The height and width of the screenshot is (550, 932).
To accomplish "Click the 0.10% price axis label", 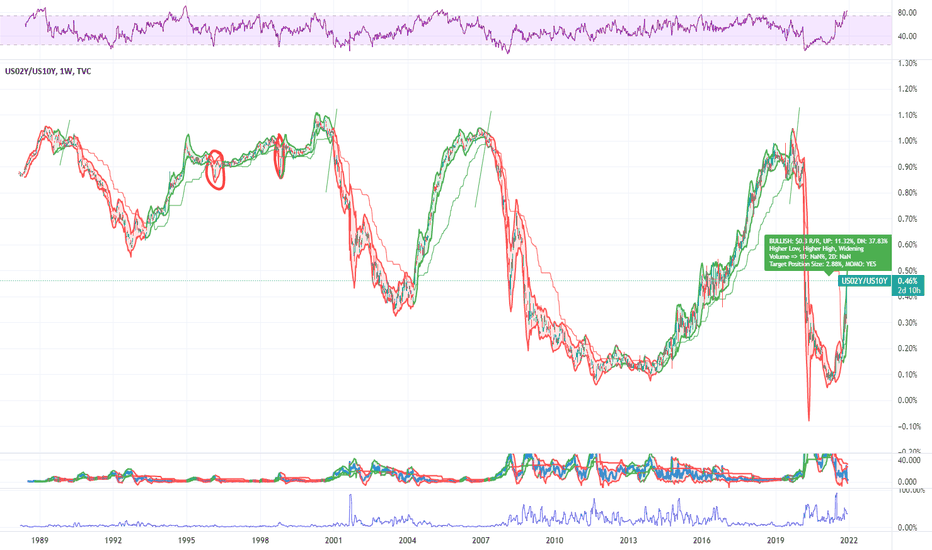I will [x=907, y=375].
